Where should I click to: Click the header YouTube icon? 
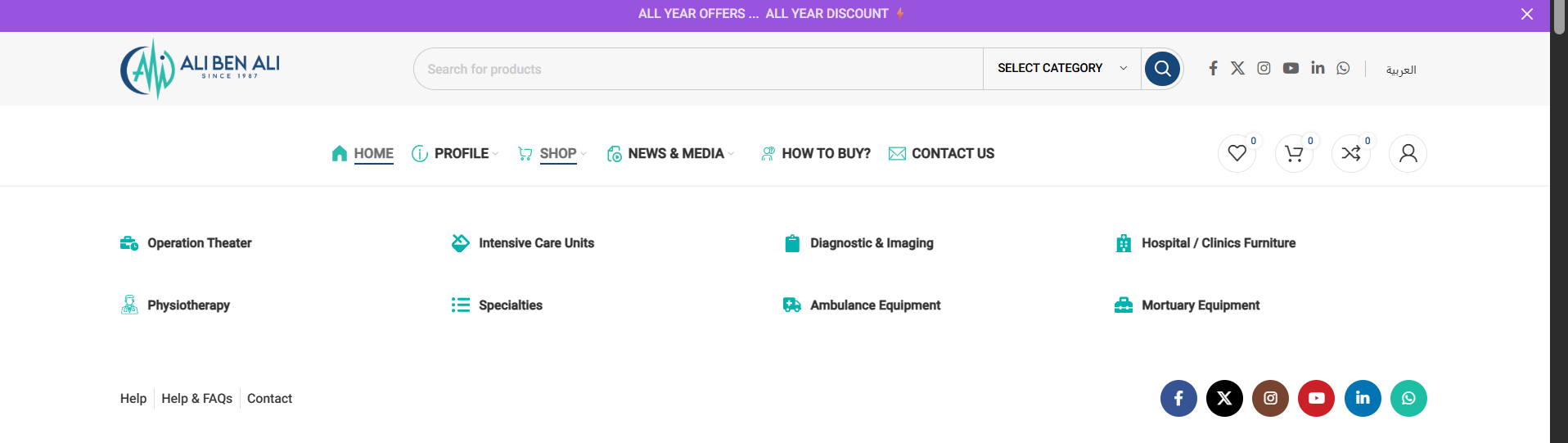coord(1291,68)
